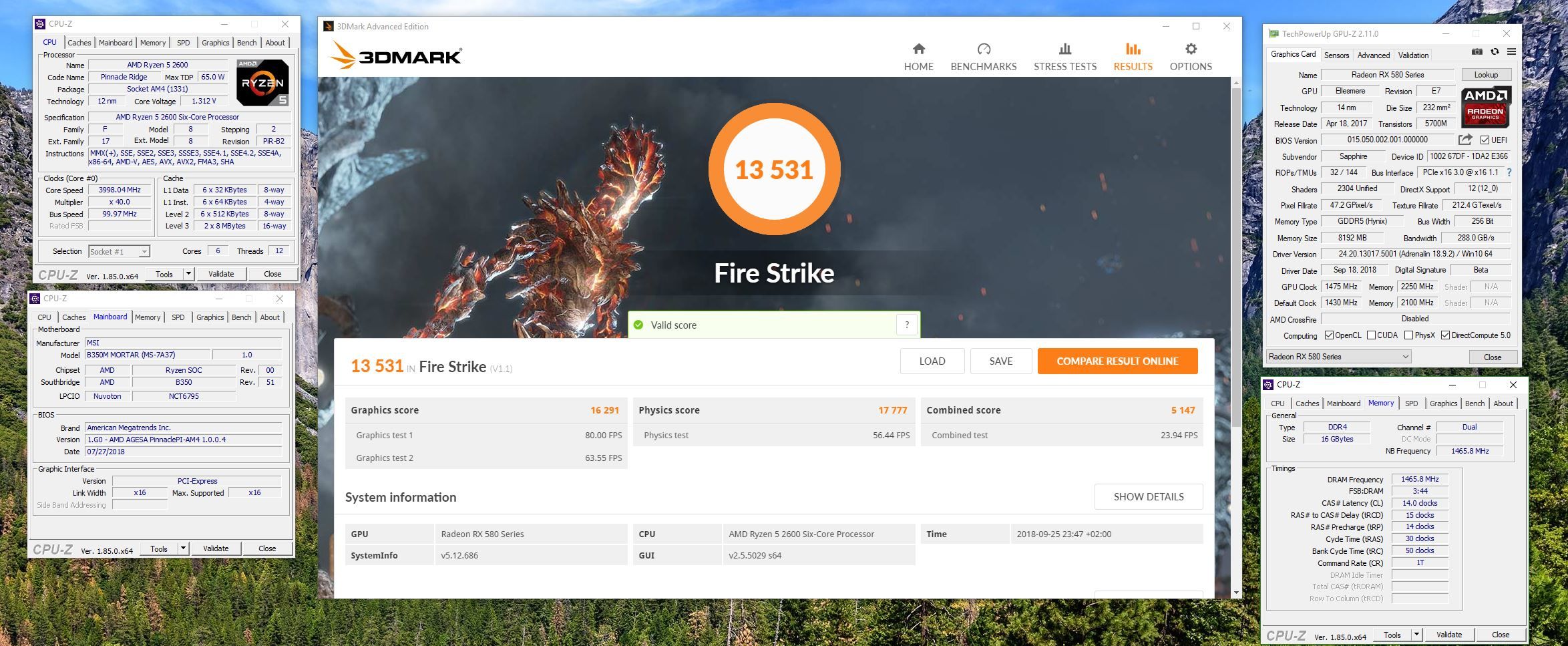Go to 3DMark Home icon
The image size is (1568, 646).
tap(918, 49)
